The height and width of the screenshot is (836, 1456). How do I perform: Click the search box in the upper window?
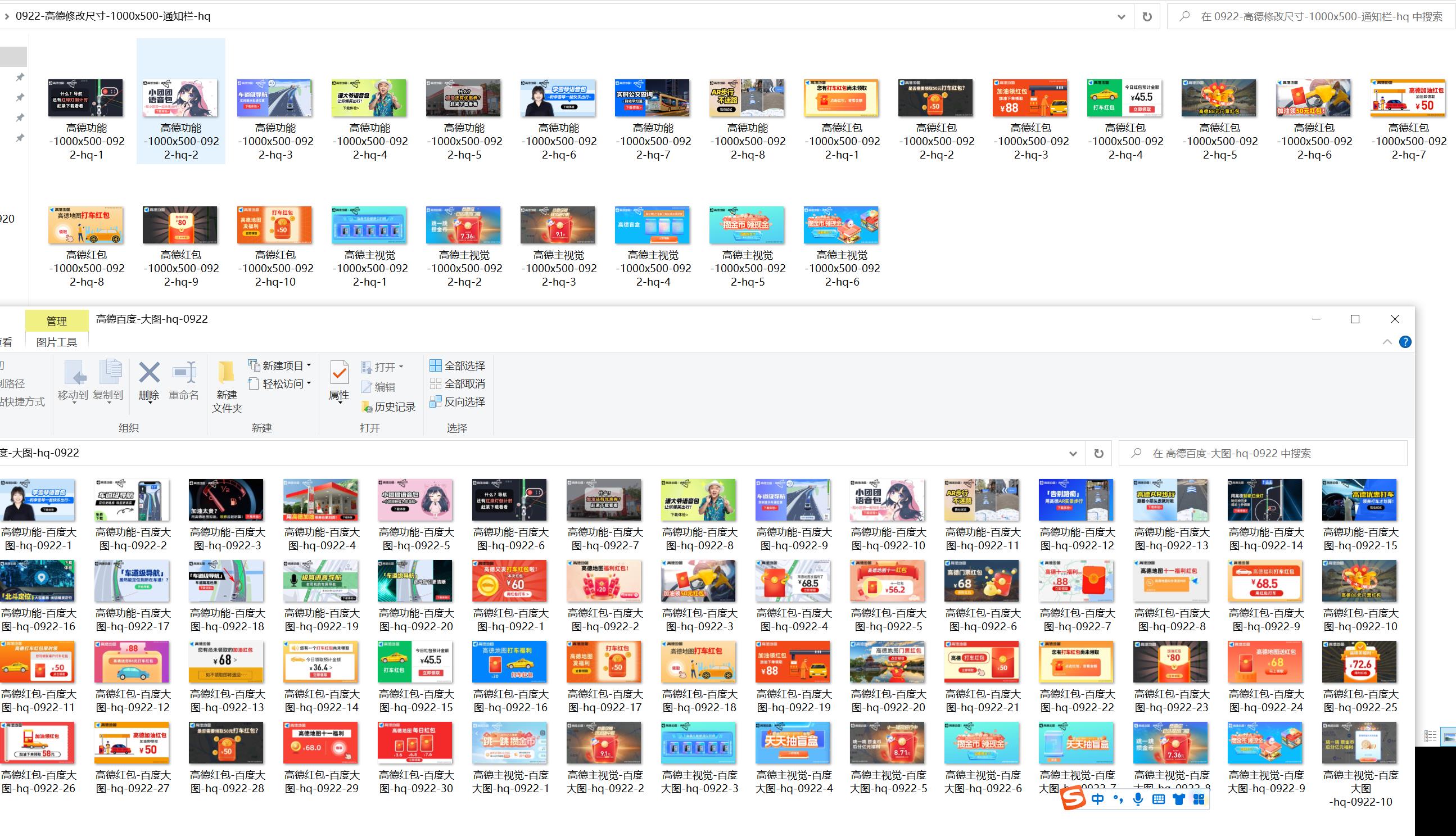[x=1312, y=17]
